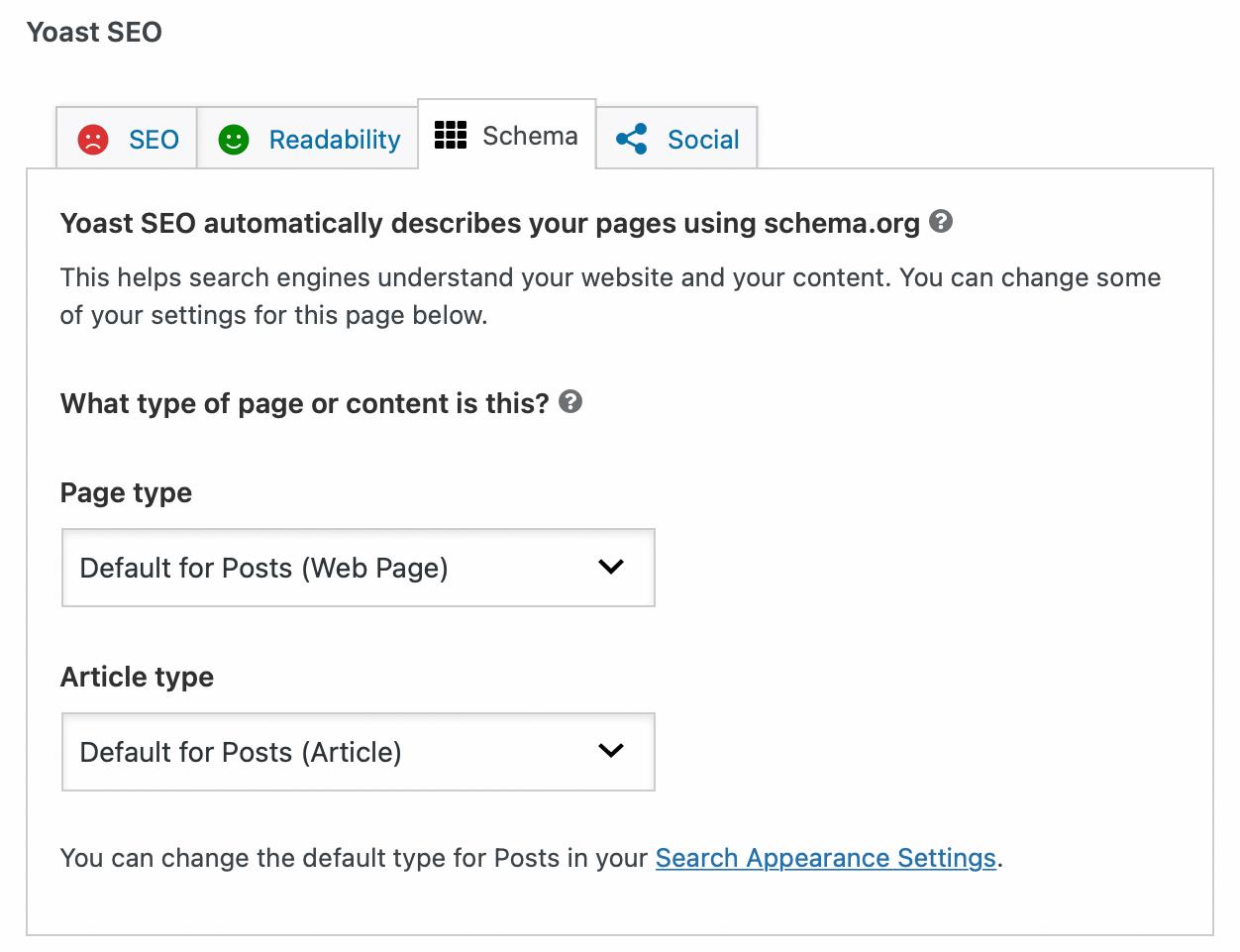Open the Social tab
Viewport: 1240px width, 952px height.
point(676,139)
